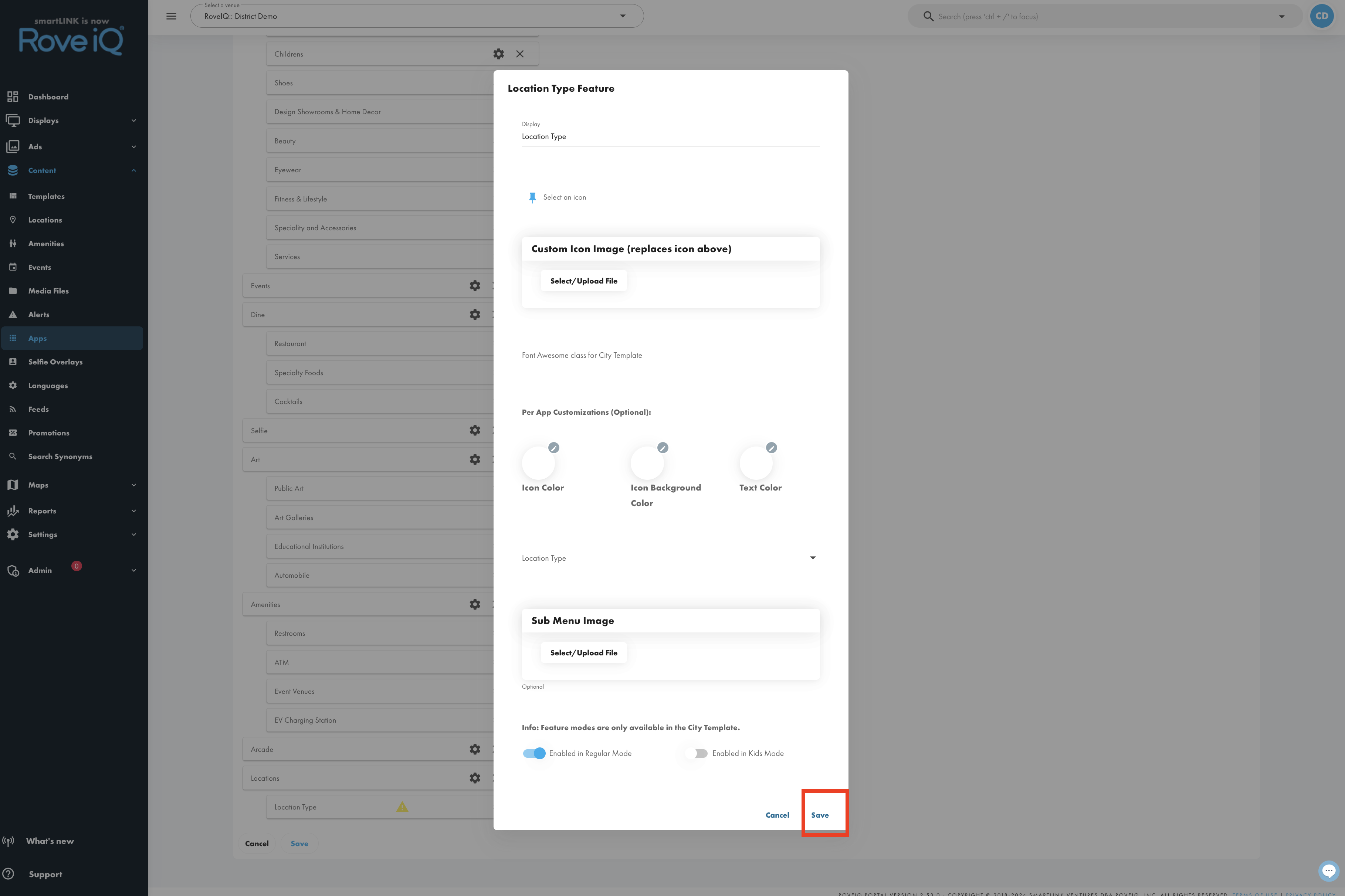Open settings gear for Childrens row
Image resolution: width=1345 pixels, height=896 pixels.
(x=498, y=54)
